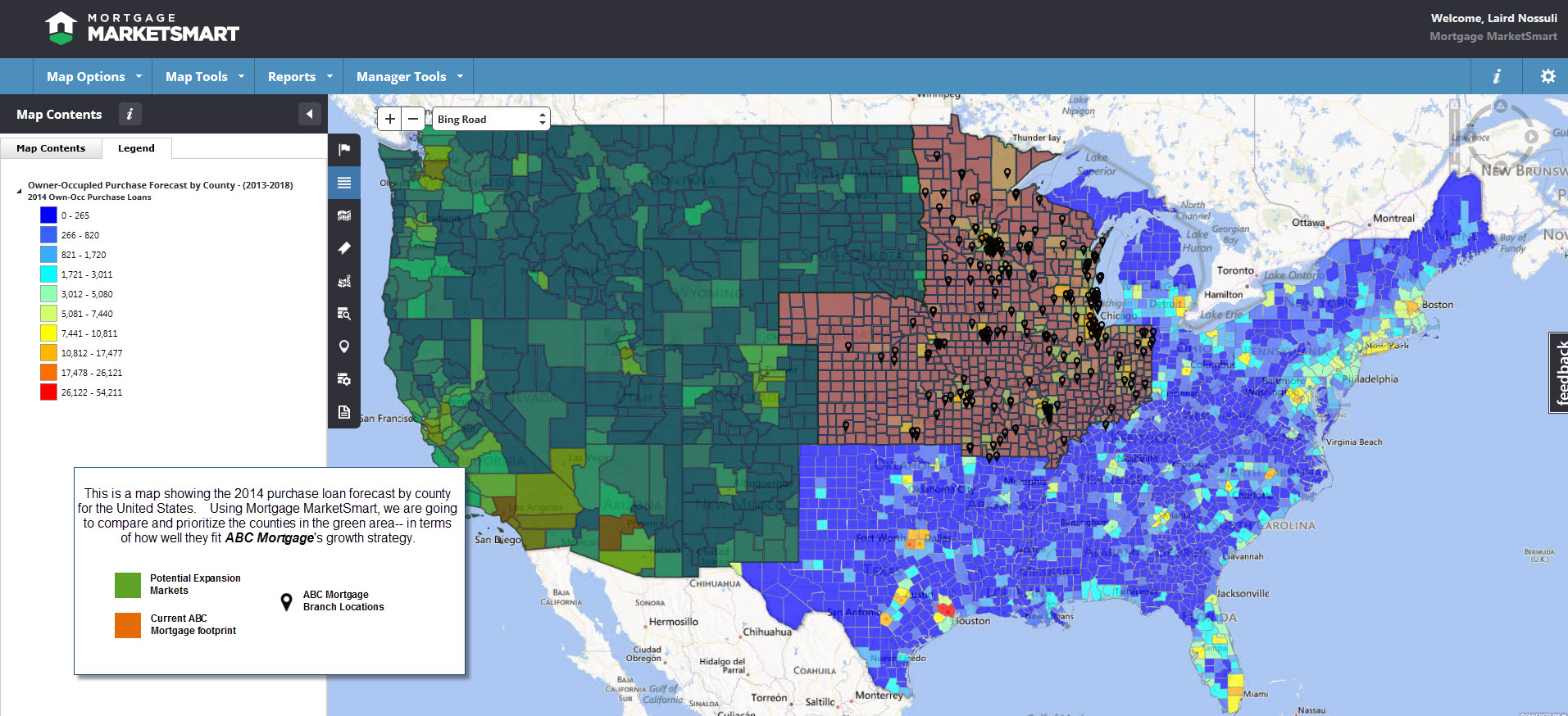Click info icon beside Map Contents title
Screen dimensions: 1568x716
pyautogui.click(x=130, y=114)
